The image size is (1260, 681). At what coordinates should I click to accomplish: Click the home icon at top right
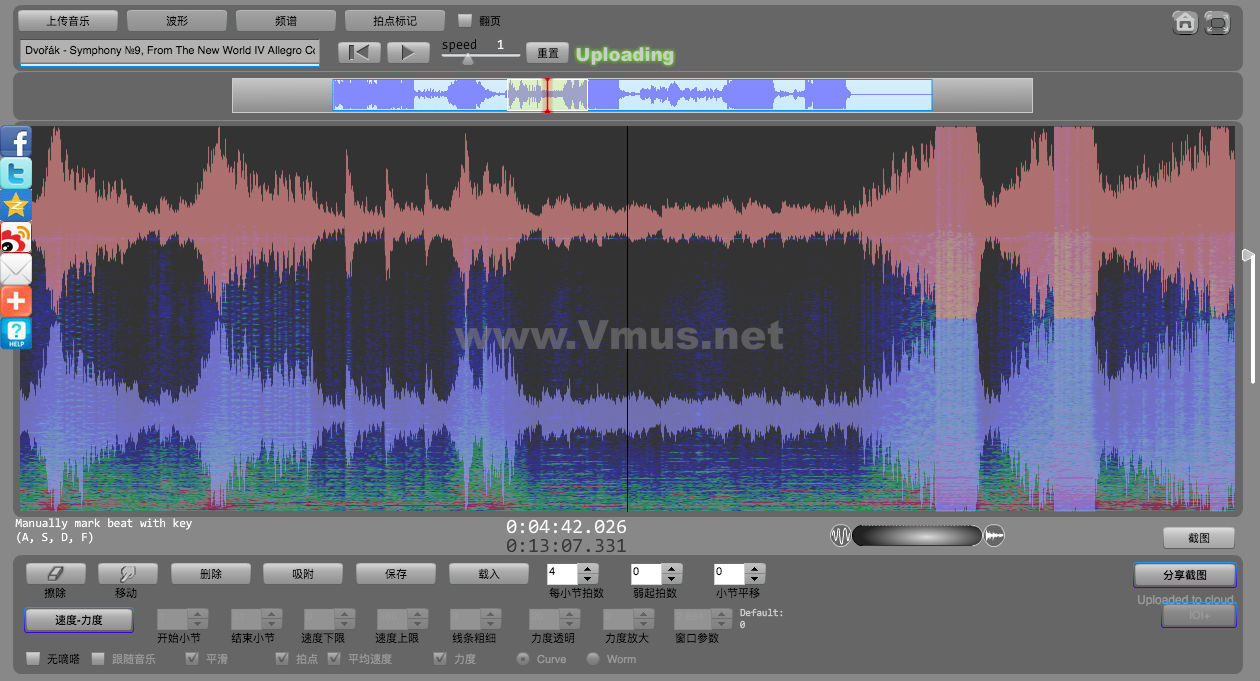tap(1185, 22)
